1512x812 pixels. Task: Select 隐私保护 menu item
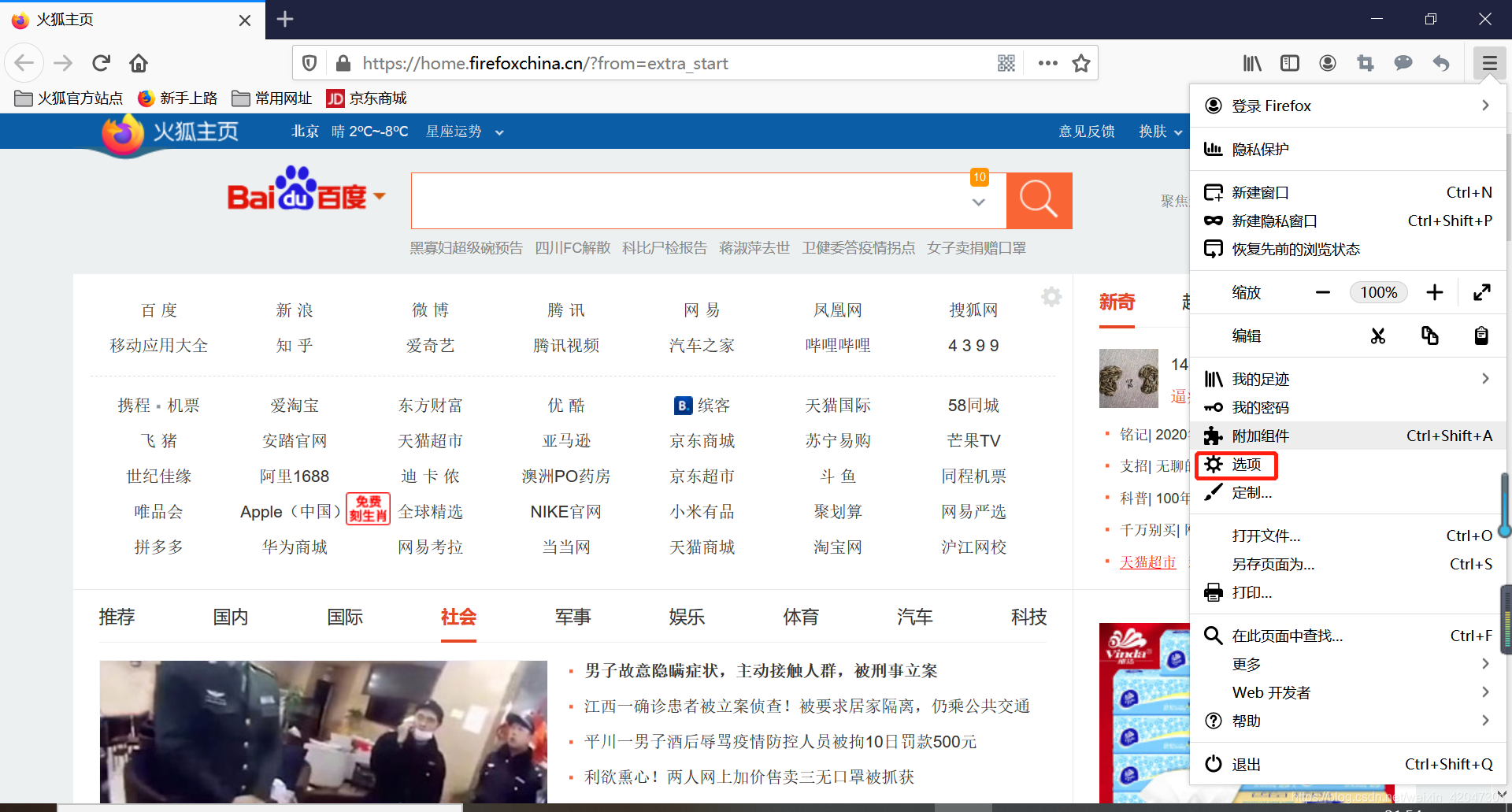tap(1347, 149)
